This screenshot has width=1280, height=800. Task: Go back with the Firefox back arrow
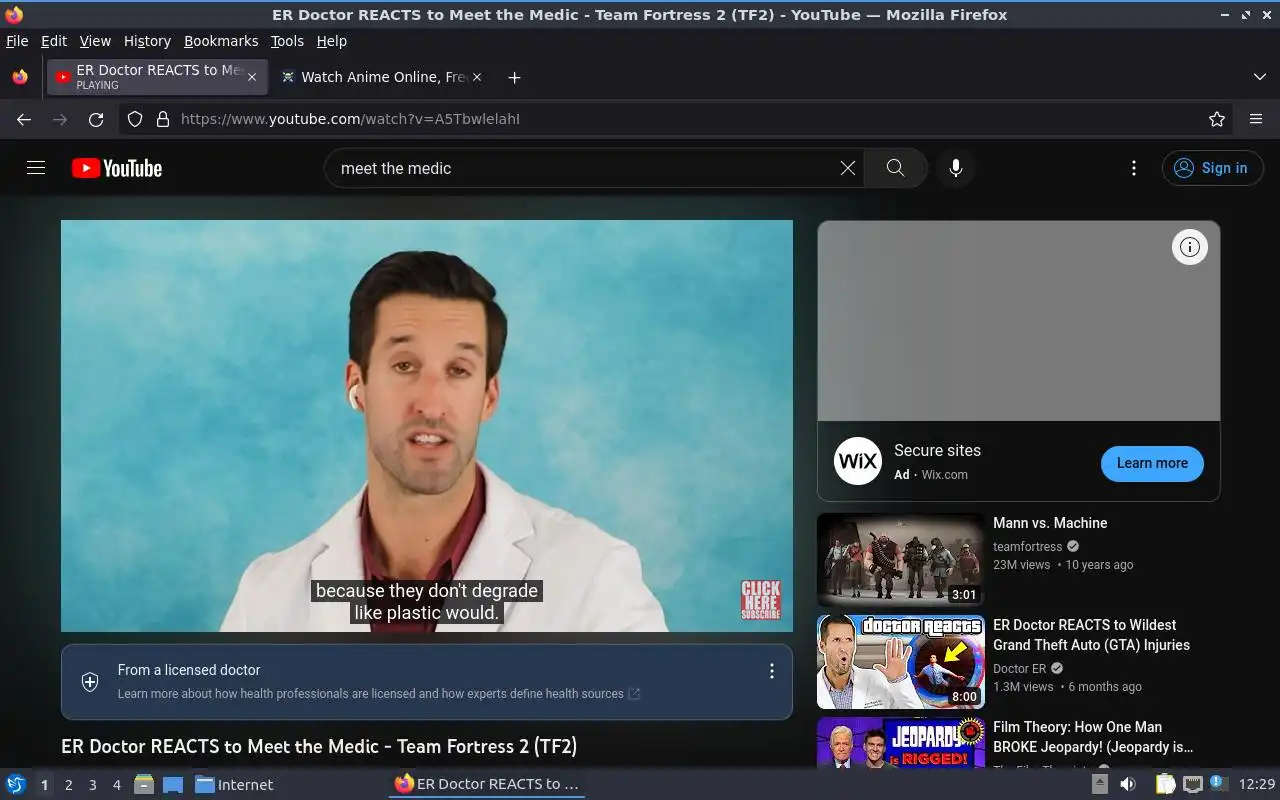click(24, 119)
